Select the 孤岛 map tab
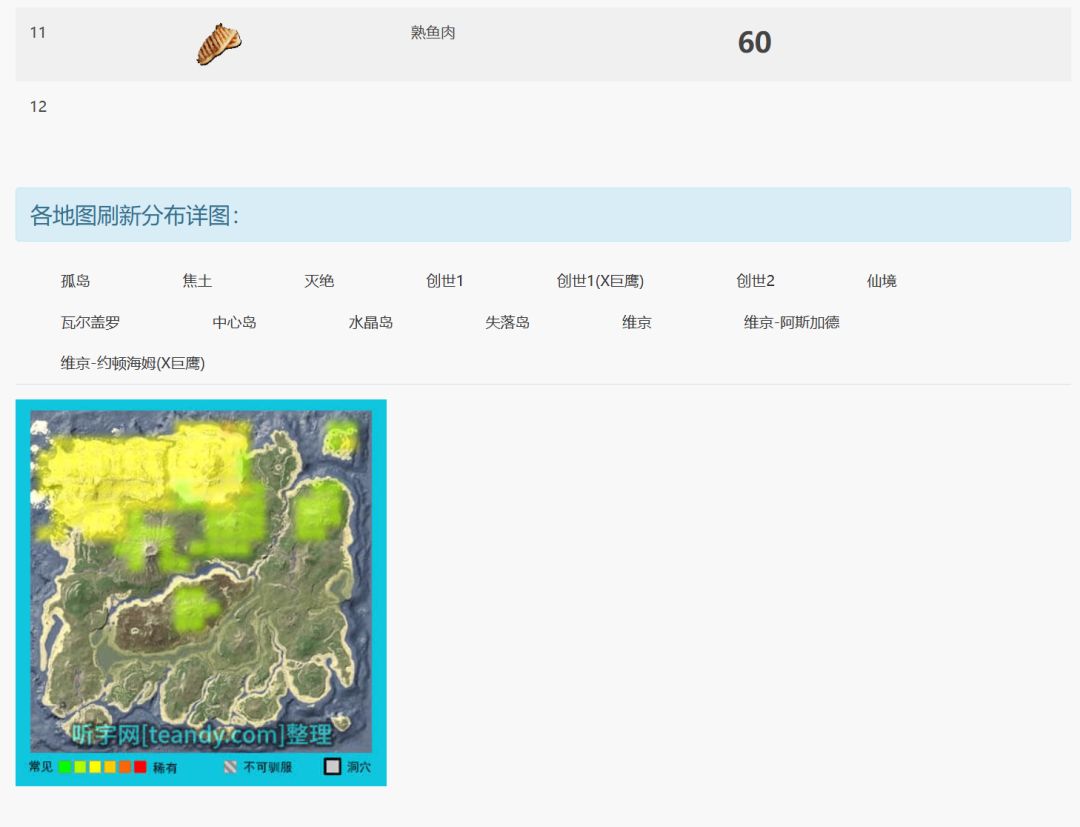This screenshot has height=827, width=1080. [x=75, y=281]
